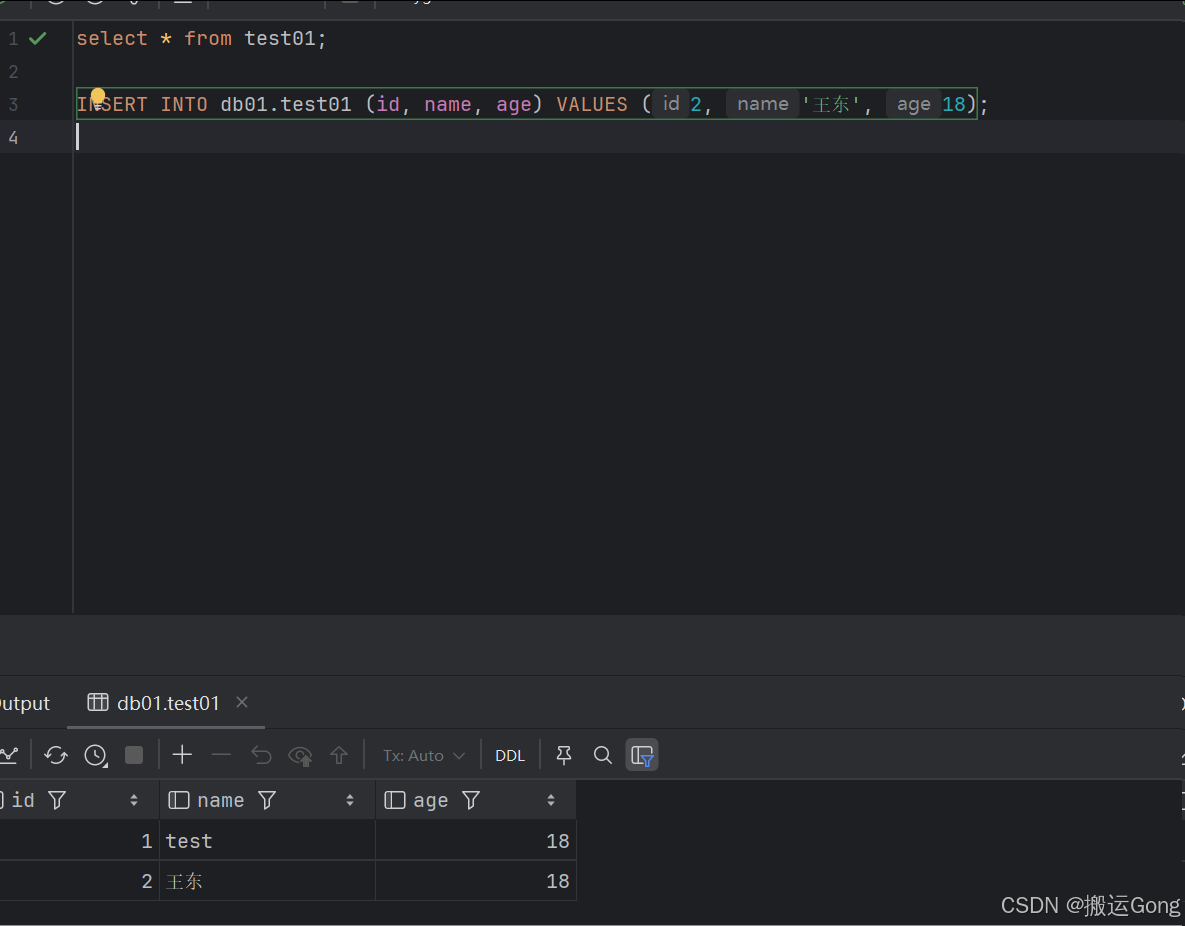This screenshot has height=926, width=1185.
Task: Show the chart series icon in grid toolbar
Action: point(8,754)
